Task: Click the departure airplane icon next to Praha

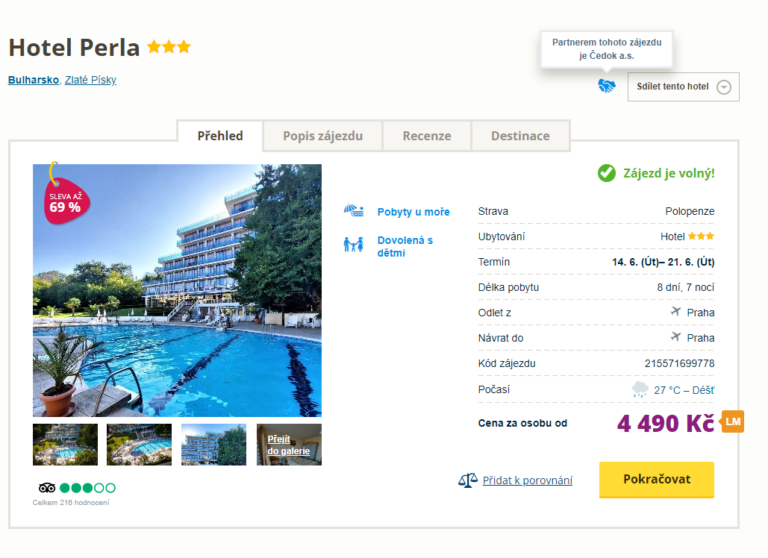Action: 676,312
